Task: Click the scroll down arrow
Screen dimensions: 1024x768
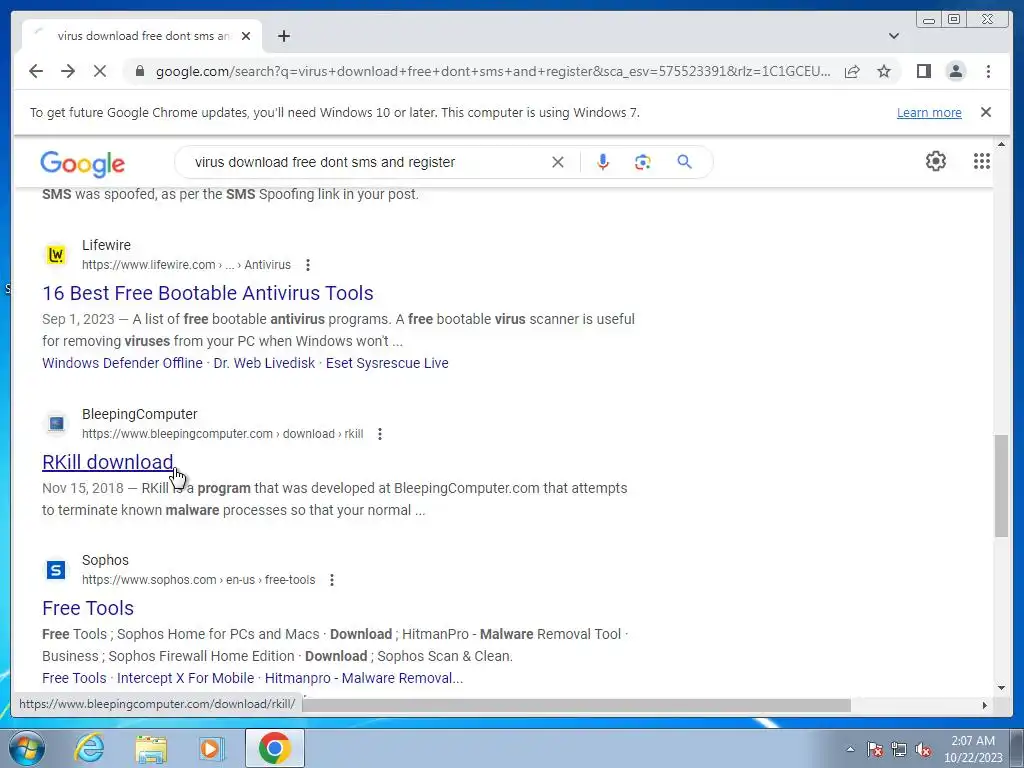Action: tap(1001, 688)
